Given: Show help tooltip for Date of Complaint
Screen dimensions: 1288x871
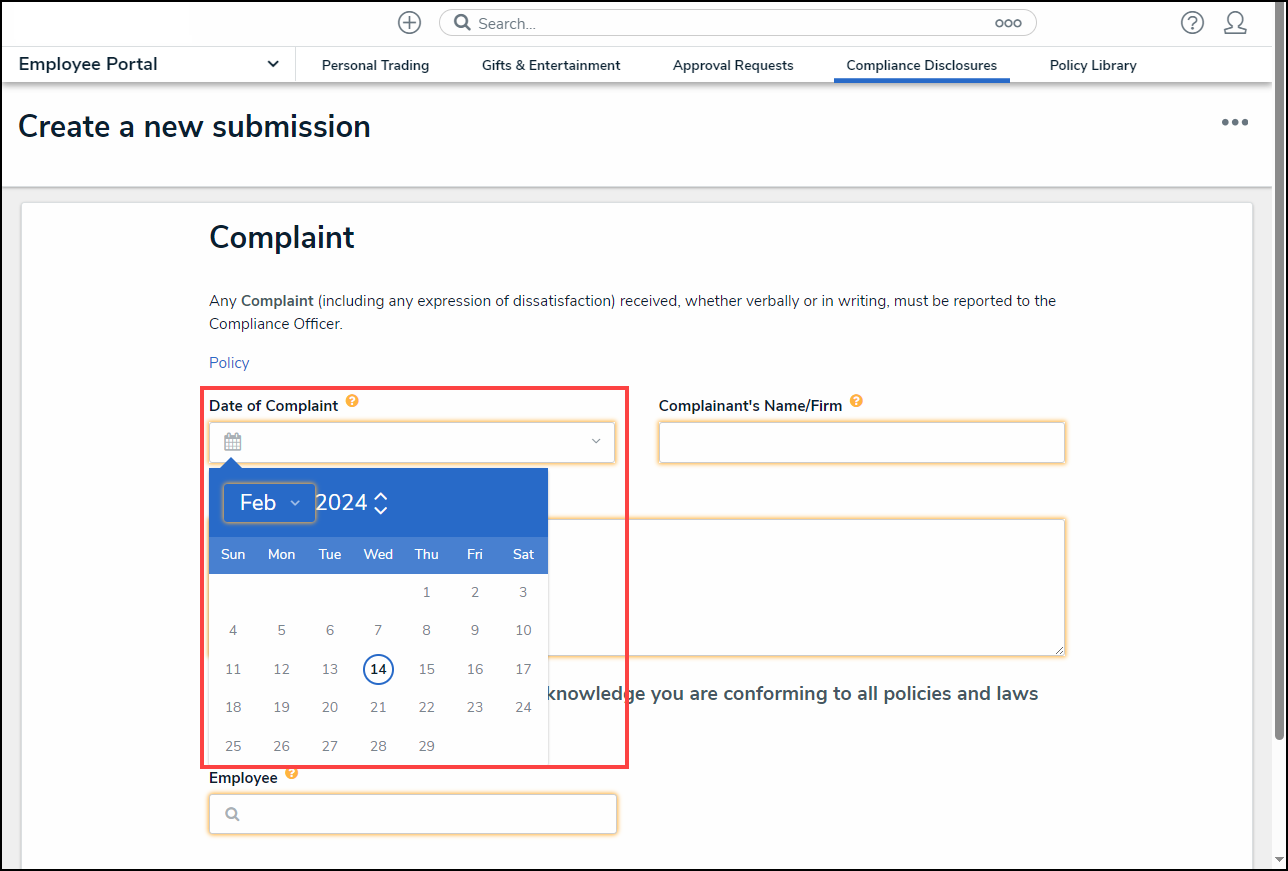Looking at the screenshot, I should pyautogui.click(x=352, y=402).
